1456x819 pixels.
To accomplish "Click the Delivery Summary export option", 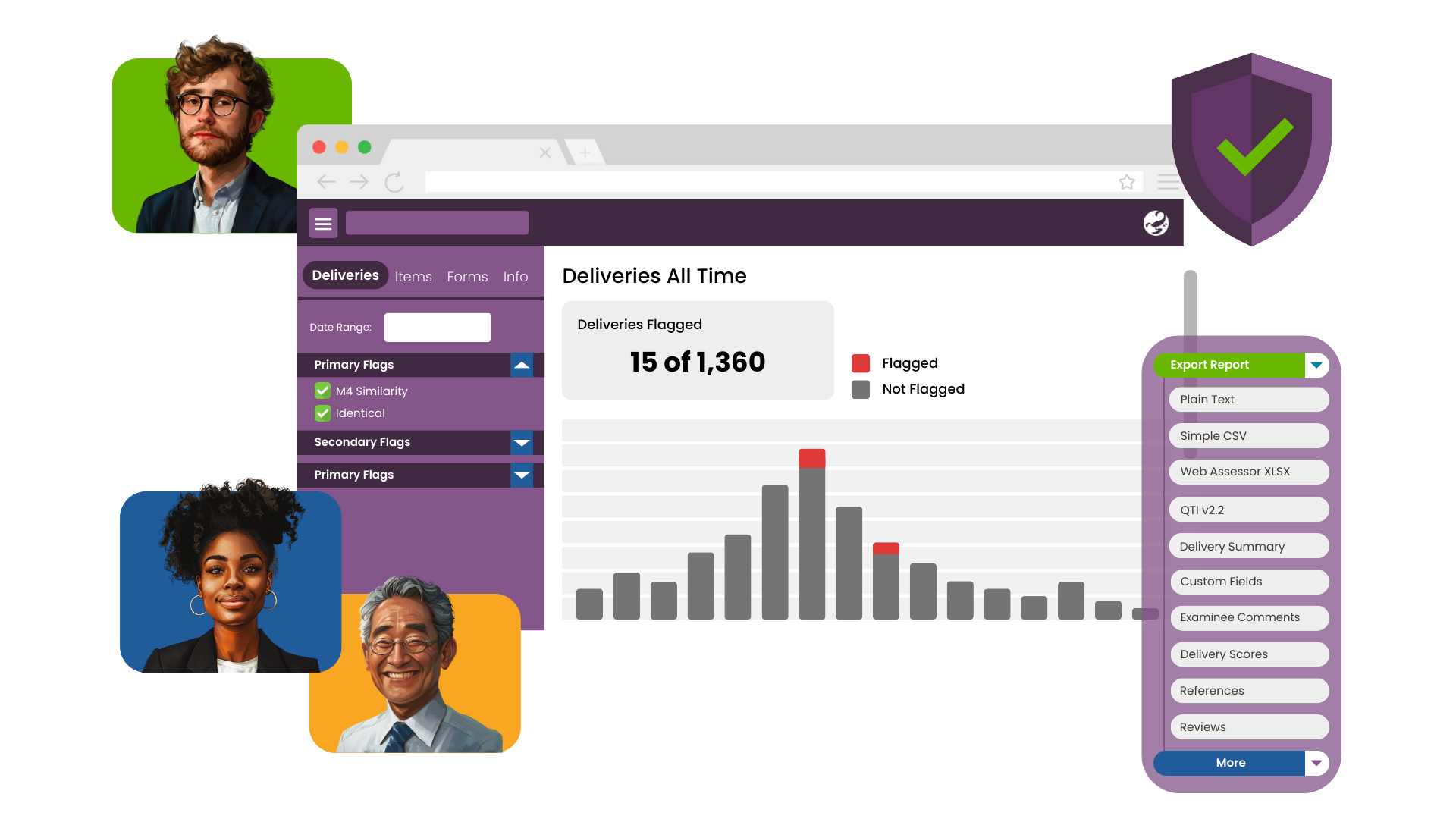I will [1248, 545].
